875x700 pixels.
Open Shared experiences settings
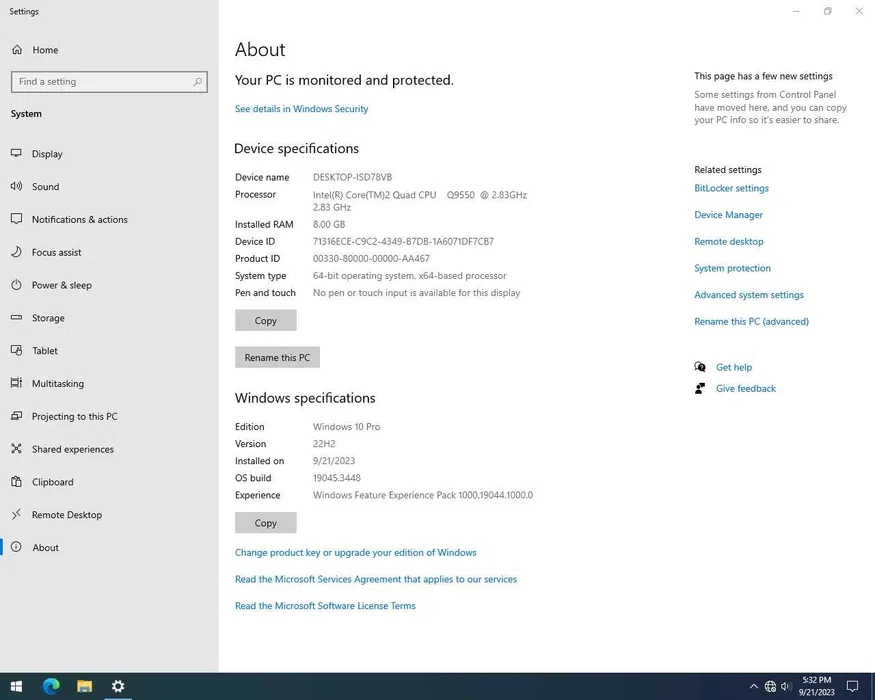coord(109,449)
